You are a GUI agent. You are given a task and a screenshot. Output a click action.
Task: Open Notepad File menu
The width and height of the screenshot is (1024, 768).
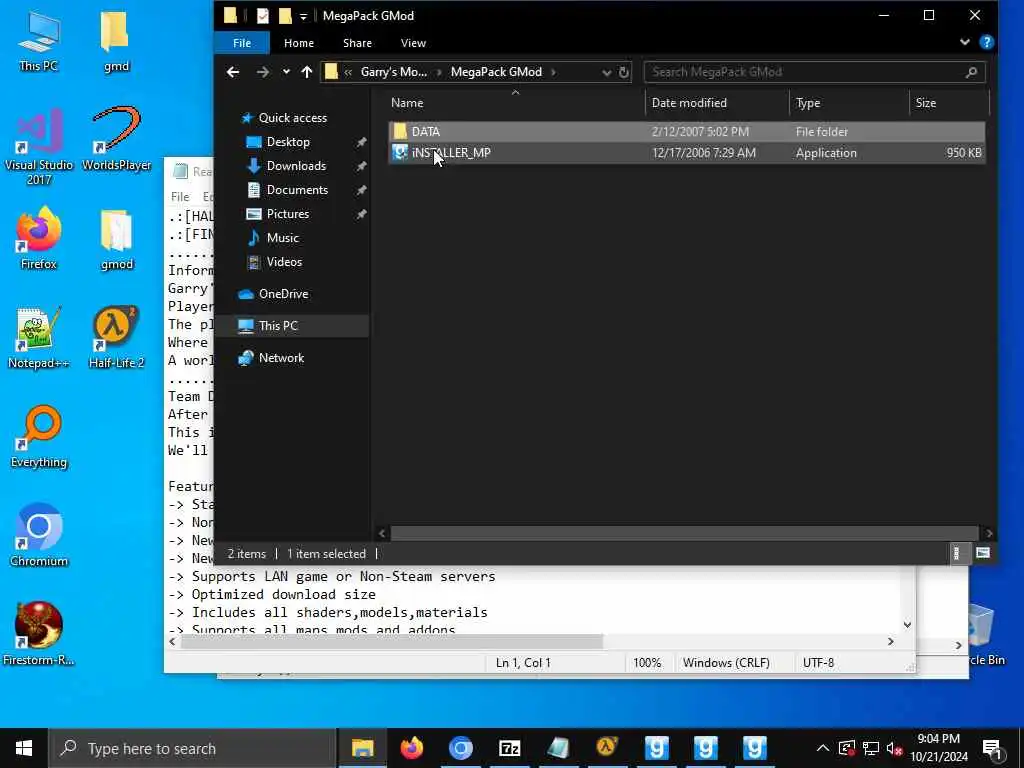[180, 197]
